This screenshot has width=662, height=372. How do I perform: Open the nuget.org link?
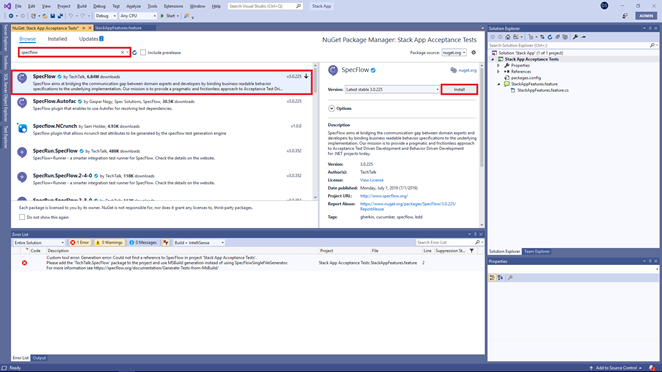click(x=467, y=71)
